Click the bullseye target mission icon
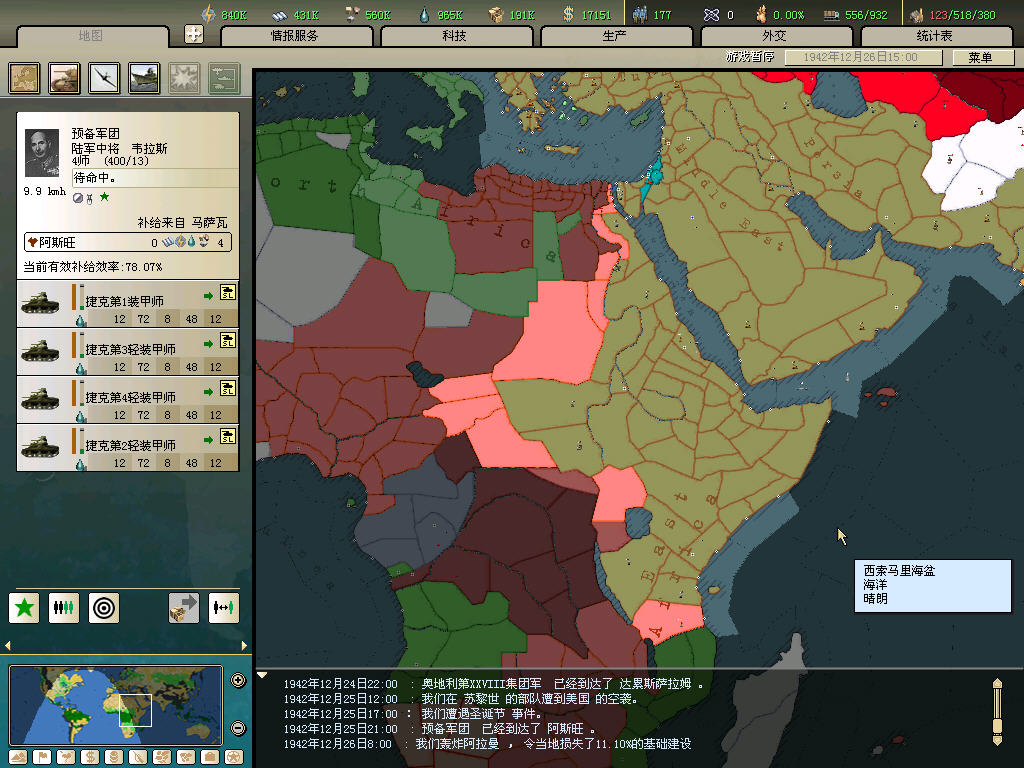This screenshot has width=1024, height=768. pos(104,608)
